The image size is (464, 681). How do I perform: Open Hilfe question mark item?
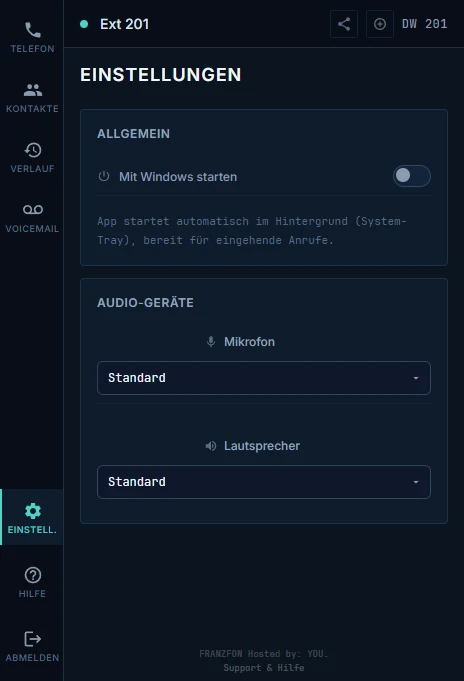click(x=32, y=582)
